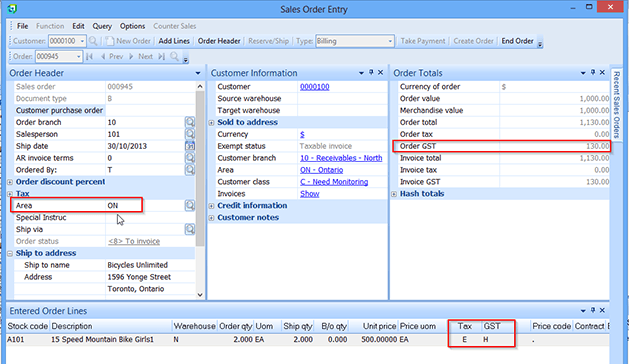
Task: Open the Order number dropdown
Action: pyautogui.click(x=78, y=57)
